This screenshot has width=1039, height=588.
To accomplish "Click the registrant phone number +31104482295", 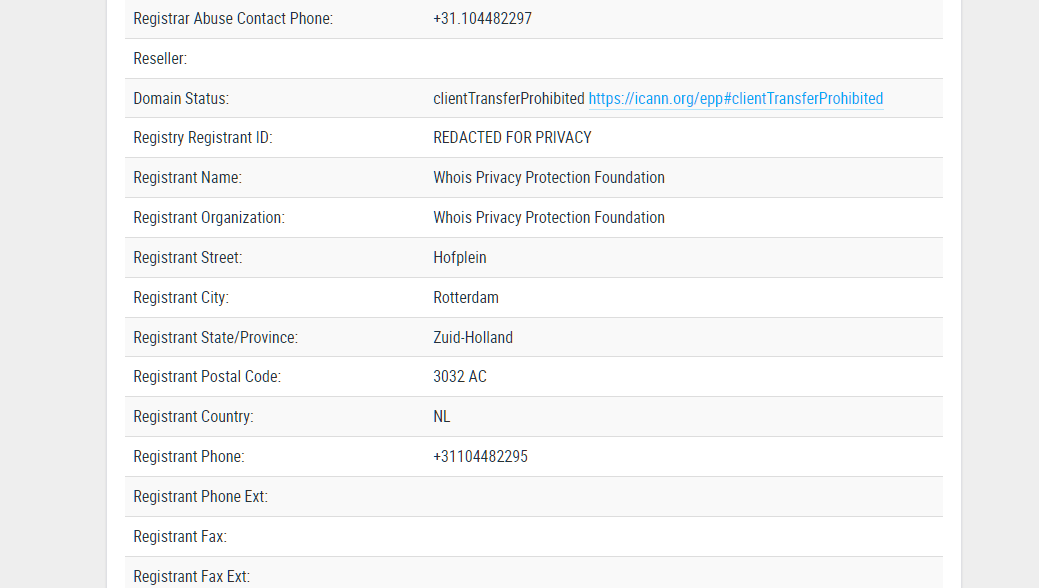I will click(x=480, y=457).
